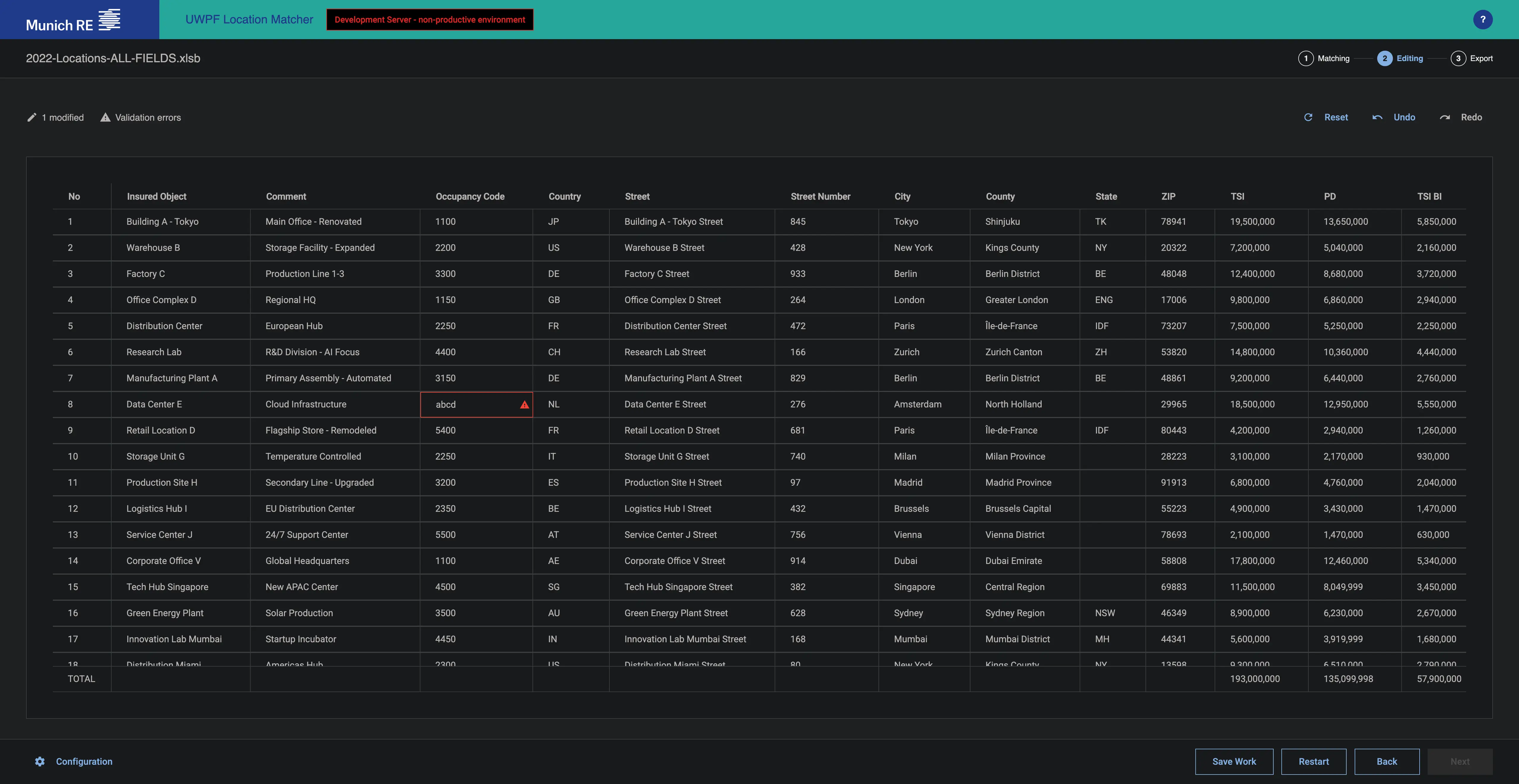Viewport: 1519px width, 784px height.
Task: Click the UWPF Location Matcher title
Action: (x=249, y=20)
